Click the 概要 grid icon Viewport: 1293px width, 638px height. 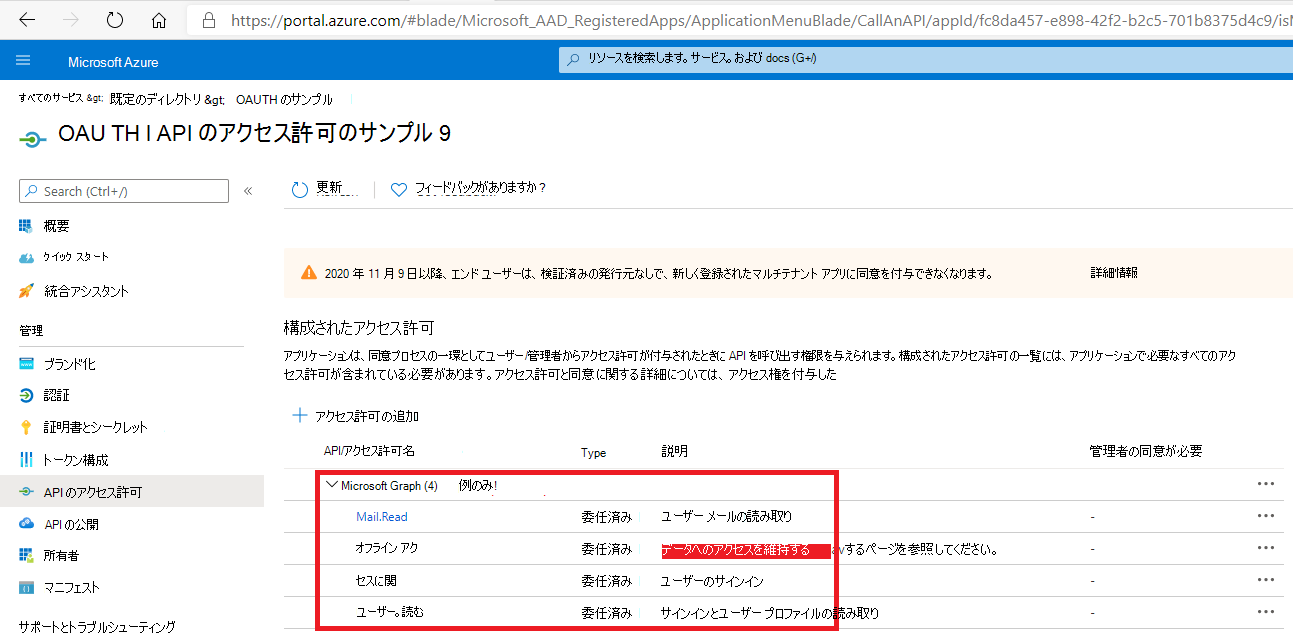pyautogui.click(x=26, y=225)
